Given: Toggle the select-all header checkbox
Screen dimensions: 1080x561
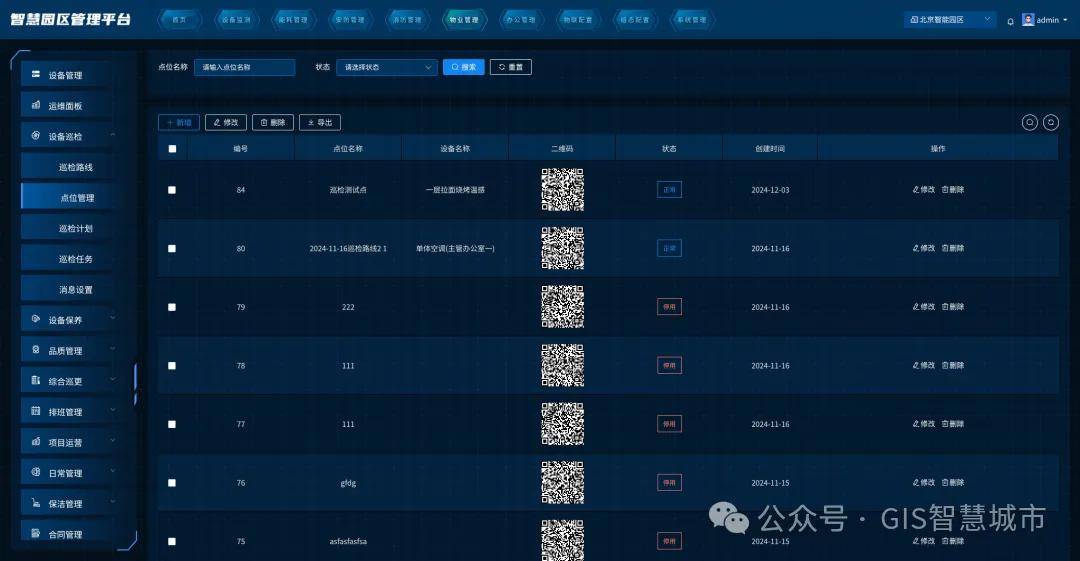Looking at the screenshot, I should tap(172, 149).
